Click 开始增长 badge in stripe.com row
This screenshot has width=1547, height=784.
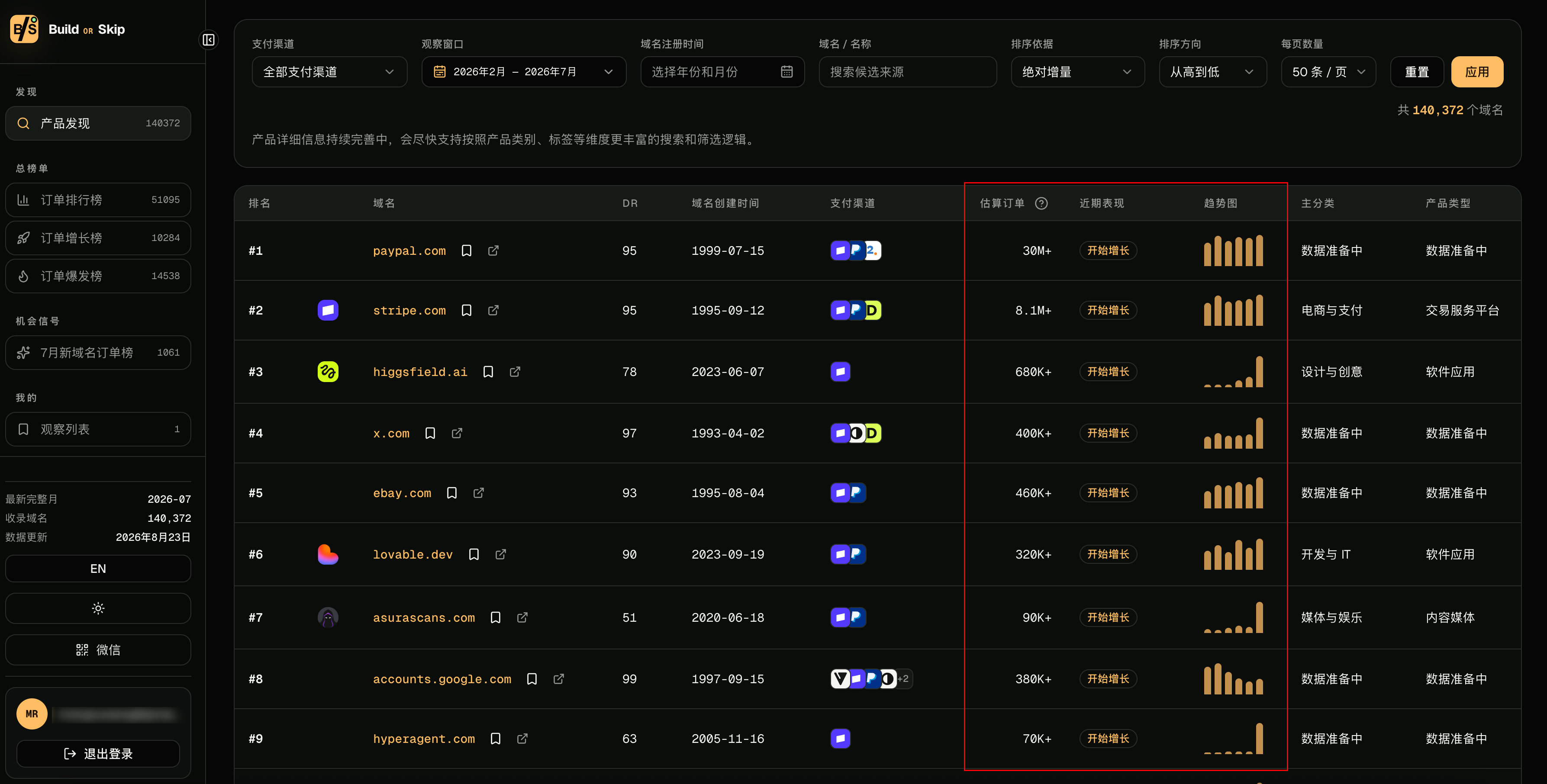pyautogui.click(x=1108, y=310)
